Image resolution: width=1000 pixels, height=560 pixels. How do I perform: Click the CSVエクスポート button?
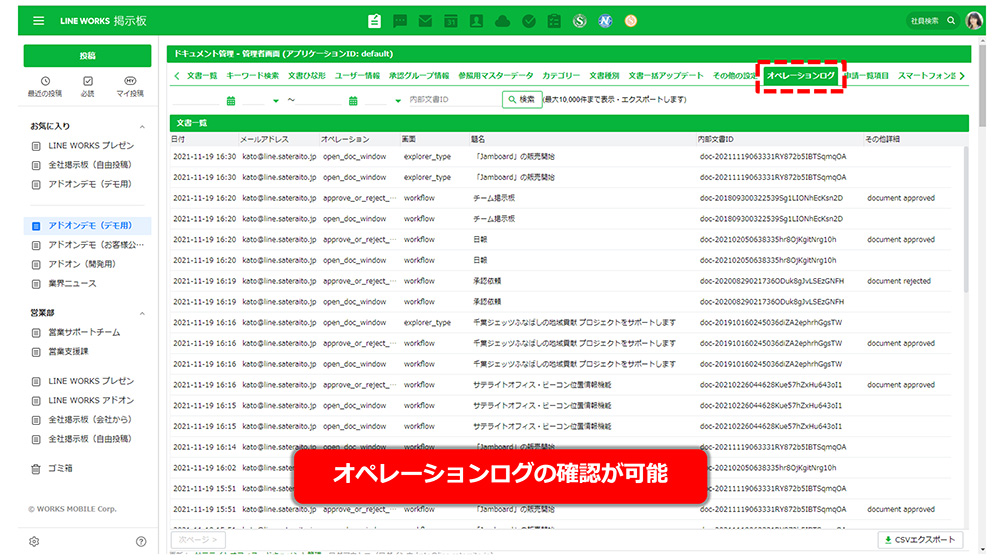coord(921,540)
